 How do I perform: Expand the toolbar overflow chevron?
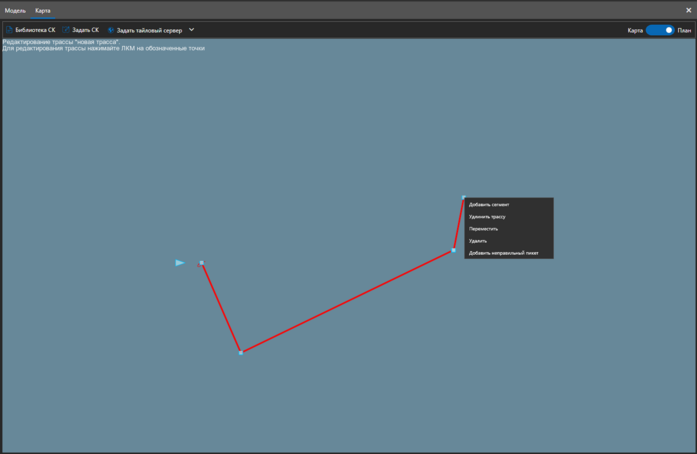click(192, 30)
